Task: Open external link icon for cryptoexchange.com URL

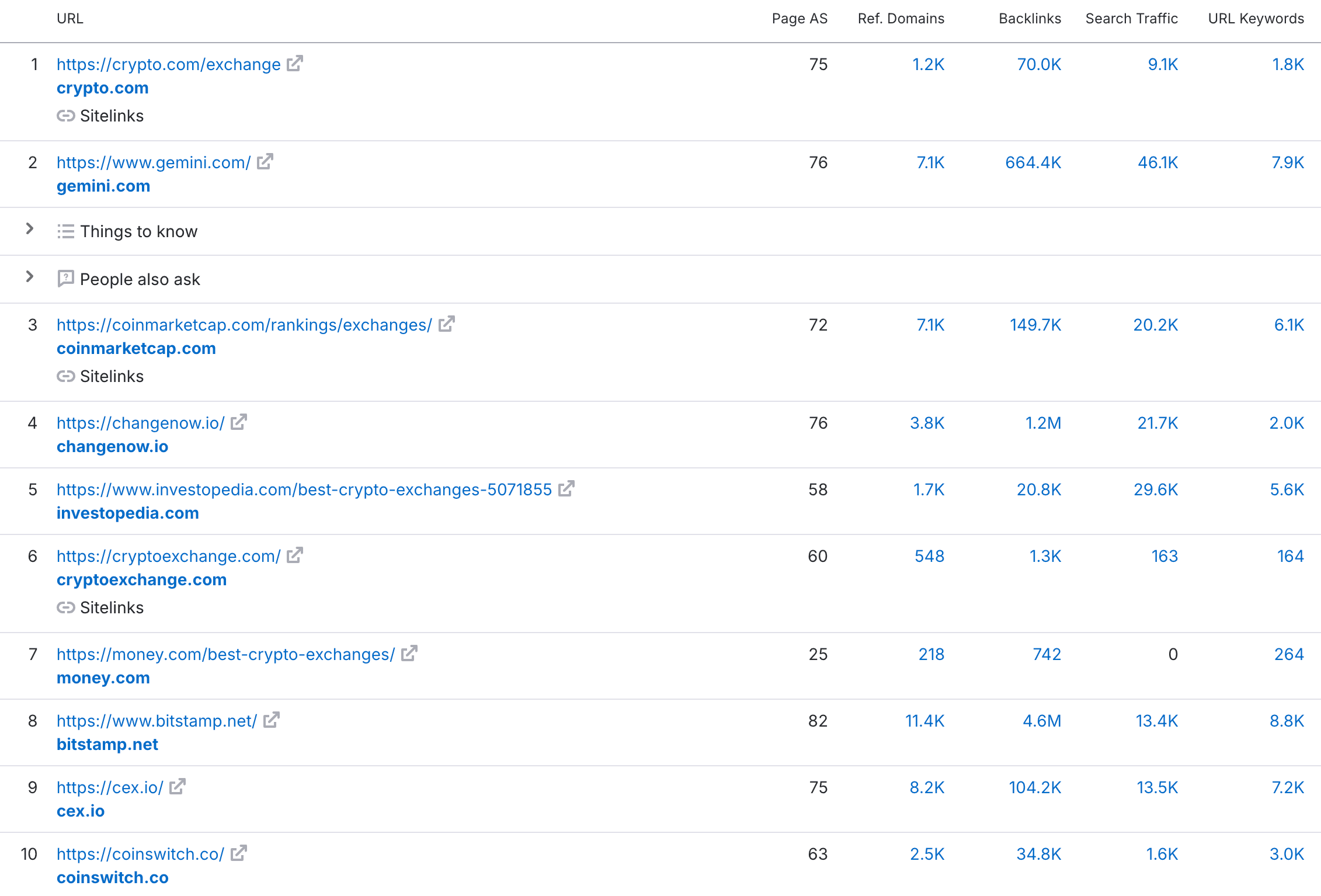Action: pyautogui.click(x=295, y=555)
